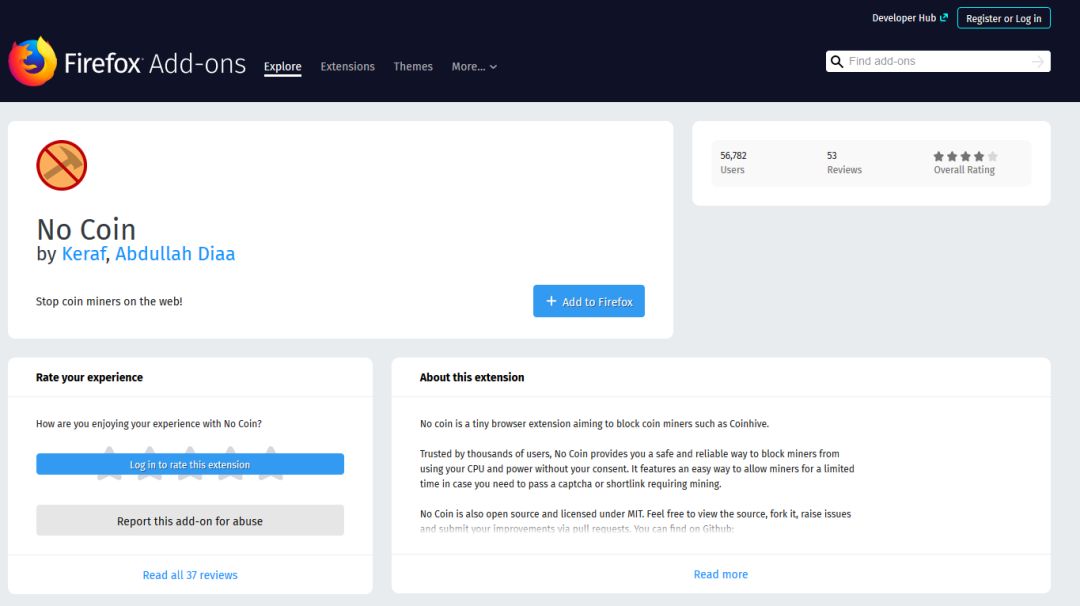Click Report this add-on for abuse
Image resolution: width=1080 pixels, height=606 pixels.
click(x=190, y=521)
